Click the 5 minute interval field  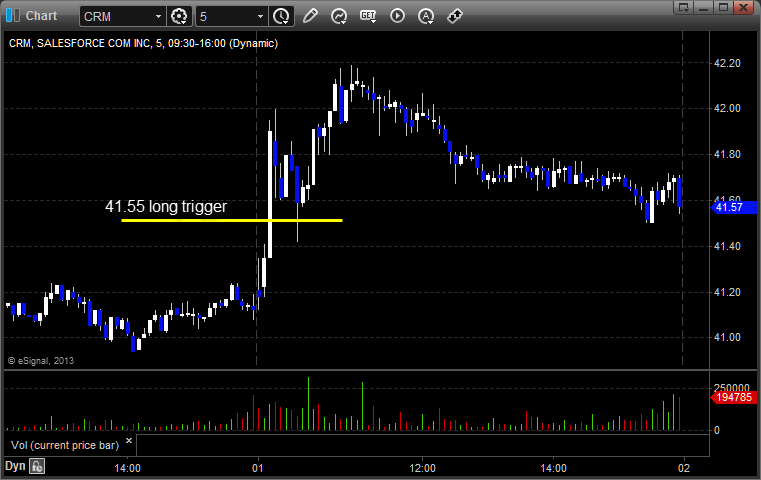(x=232, y=17)
